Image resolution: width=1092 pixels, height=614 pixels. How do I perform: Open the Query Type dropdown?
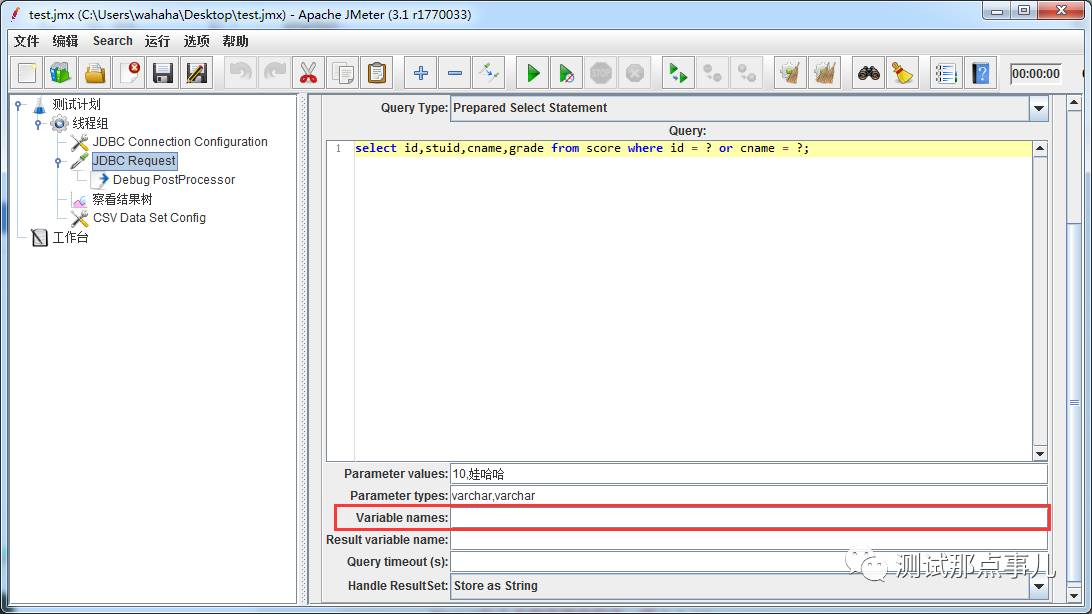pos(1038,108)
